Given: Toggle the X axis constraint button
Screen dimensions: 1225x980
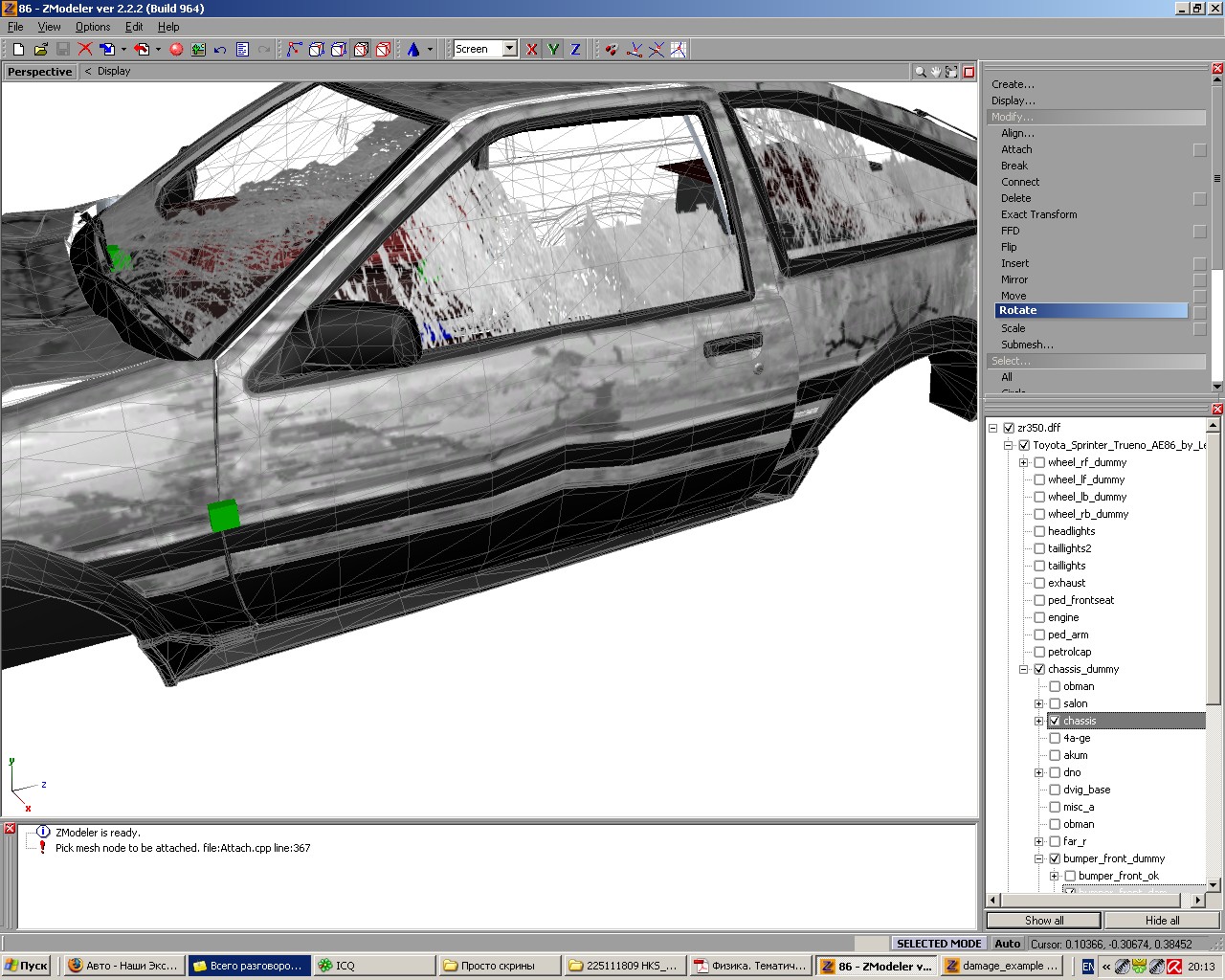Looking at the screenshot, I should [x=532, y=49].
